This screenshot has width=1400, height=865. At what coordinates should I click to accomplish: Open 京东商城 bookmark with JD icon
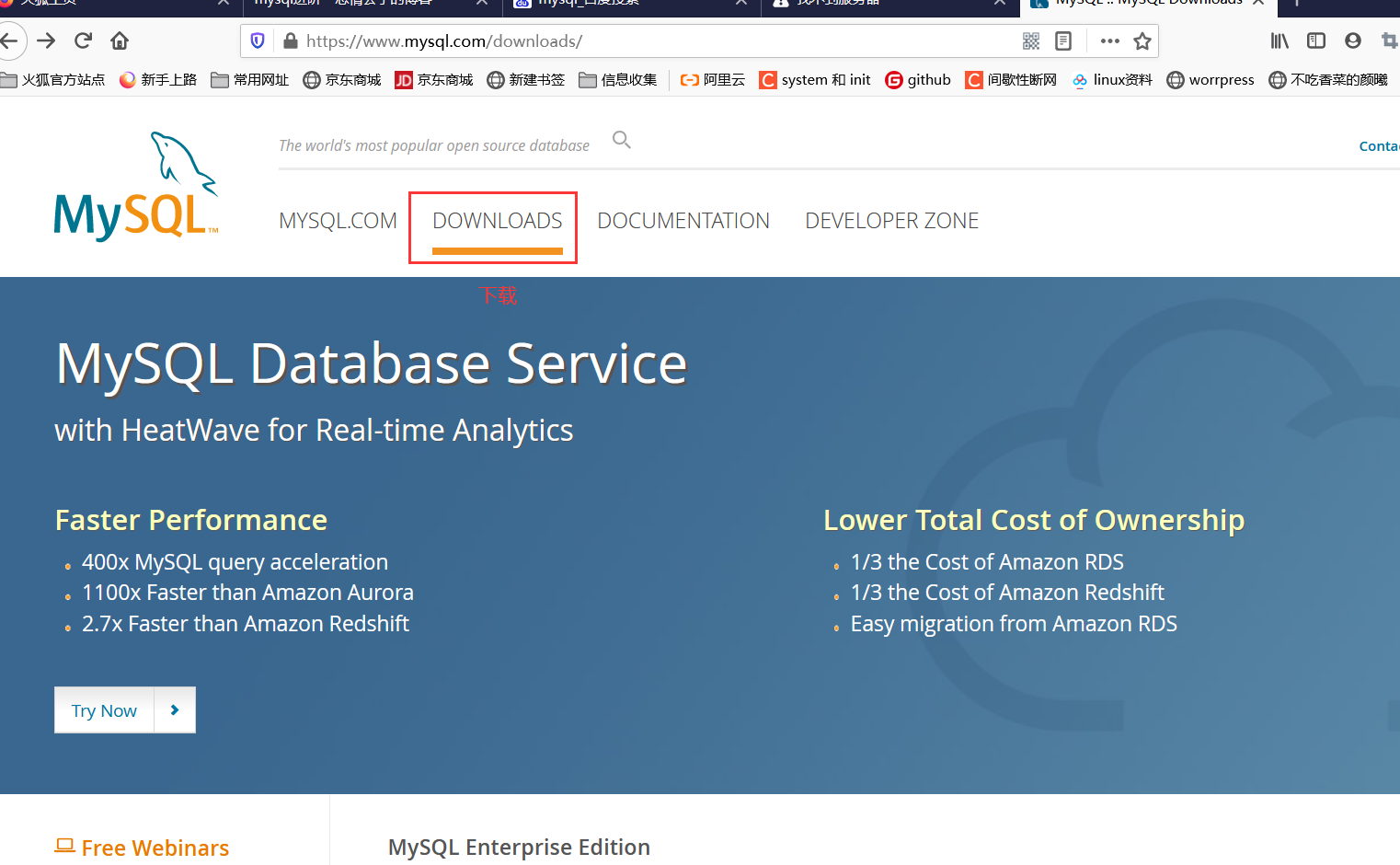coord(434,80)
